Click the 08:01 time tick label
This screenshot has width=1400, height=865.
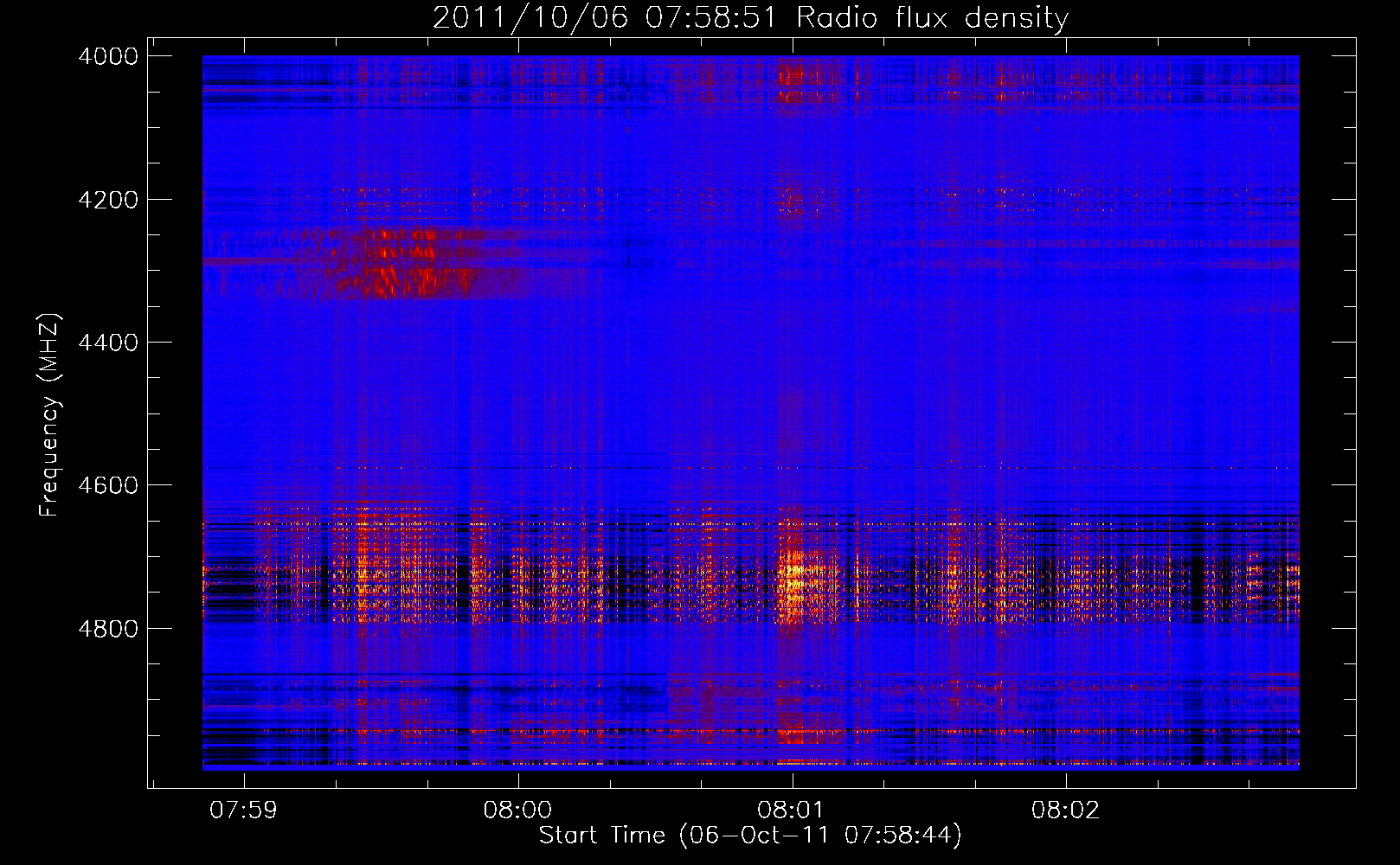tap(791, 811)
